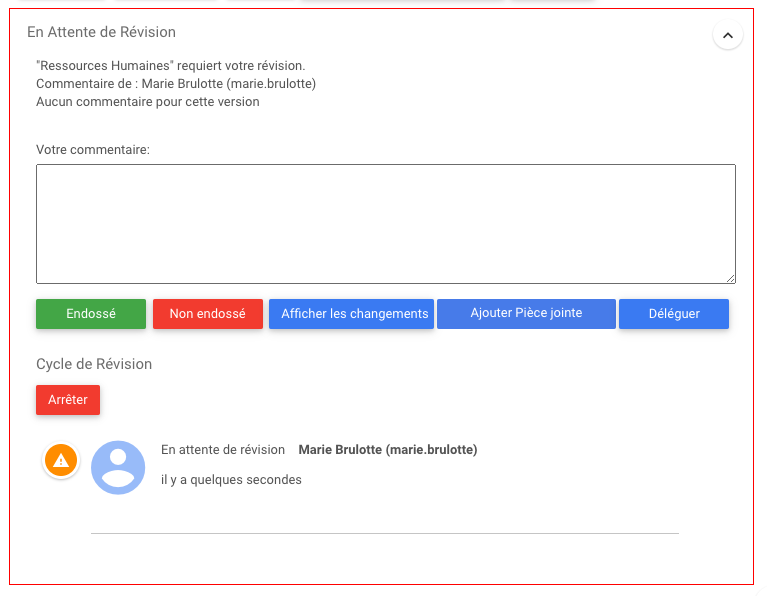Screen dimensions: 767x596
Task: Stop the review cycle with Arrêter
Action: [68, 400]
